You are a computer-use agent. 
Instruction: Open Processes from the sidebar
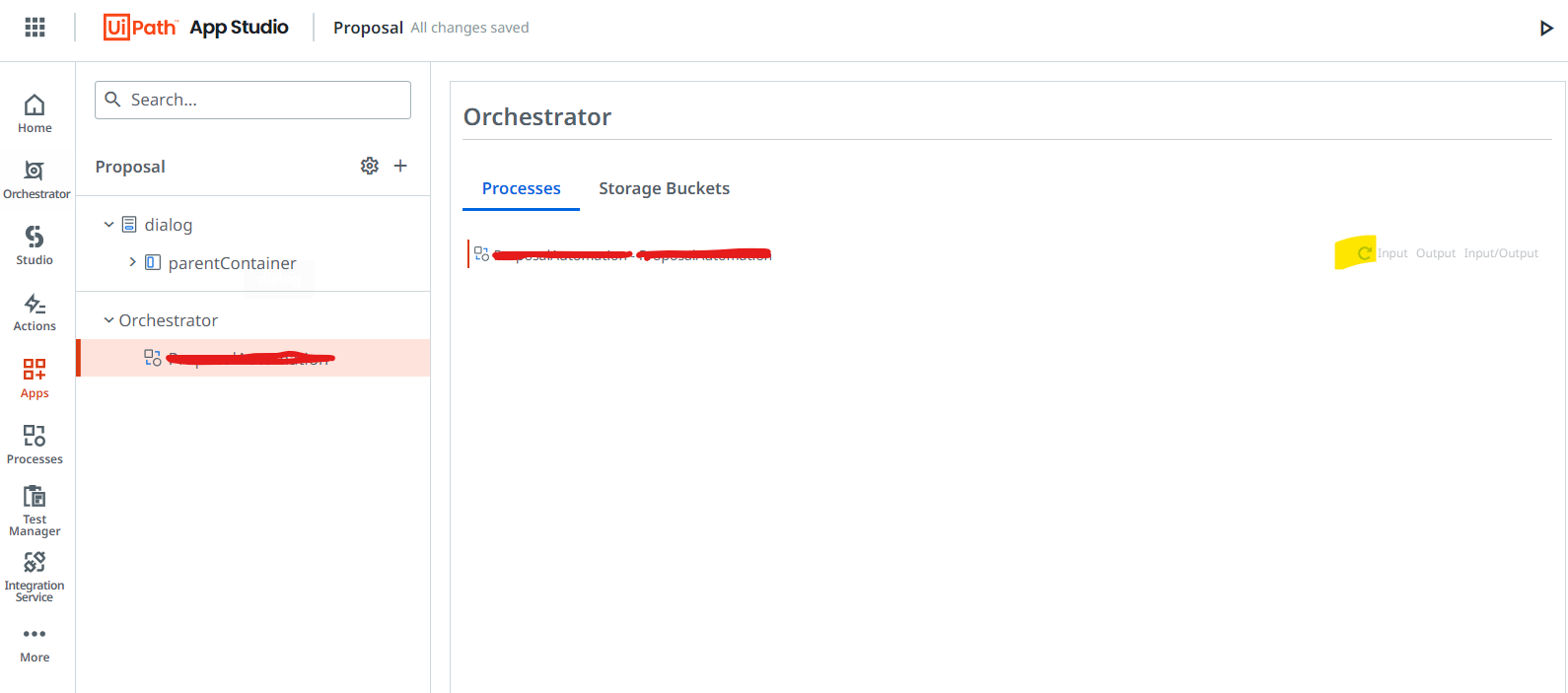point(35,445)
